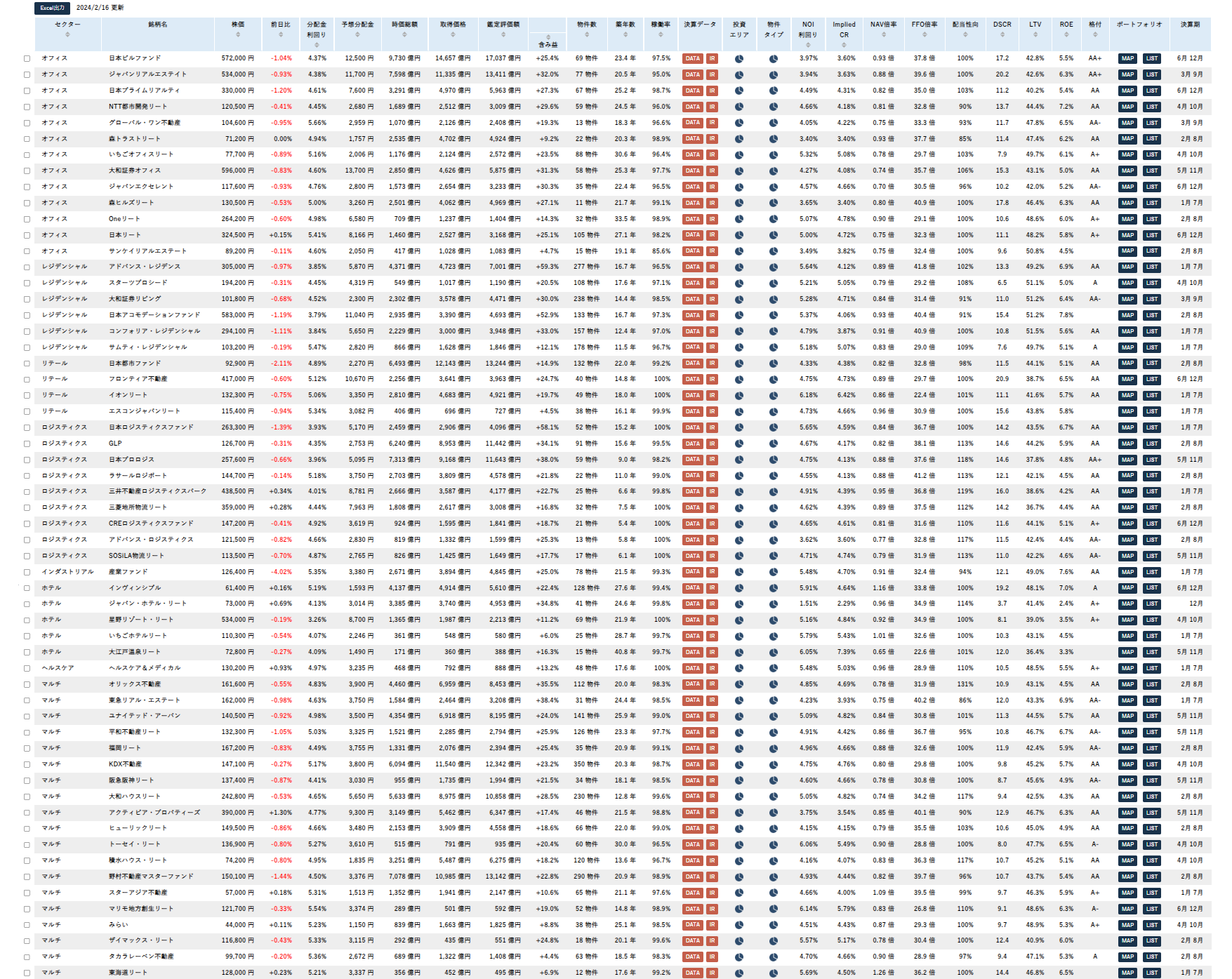Image resolution: width=1232 pixels, height=979 pixels.
Task: Select the checkbox for ラサールロジポート
Action: 27,476
